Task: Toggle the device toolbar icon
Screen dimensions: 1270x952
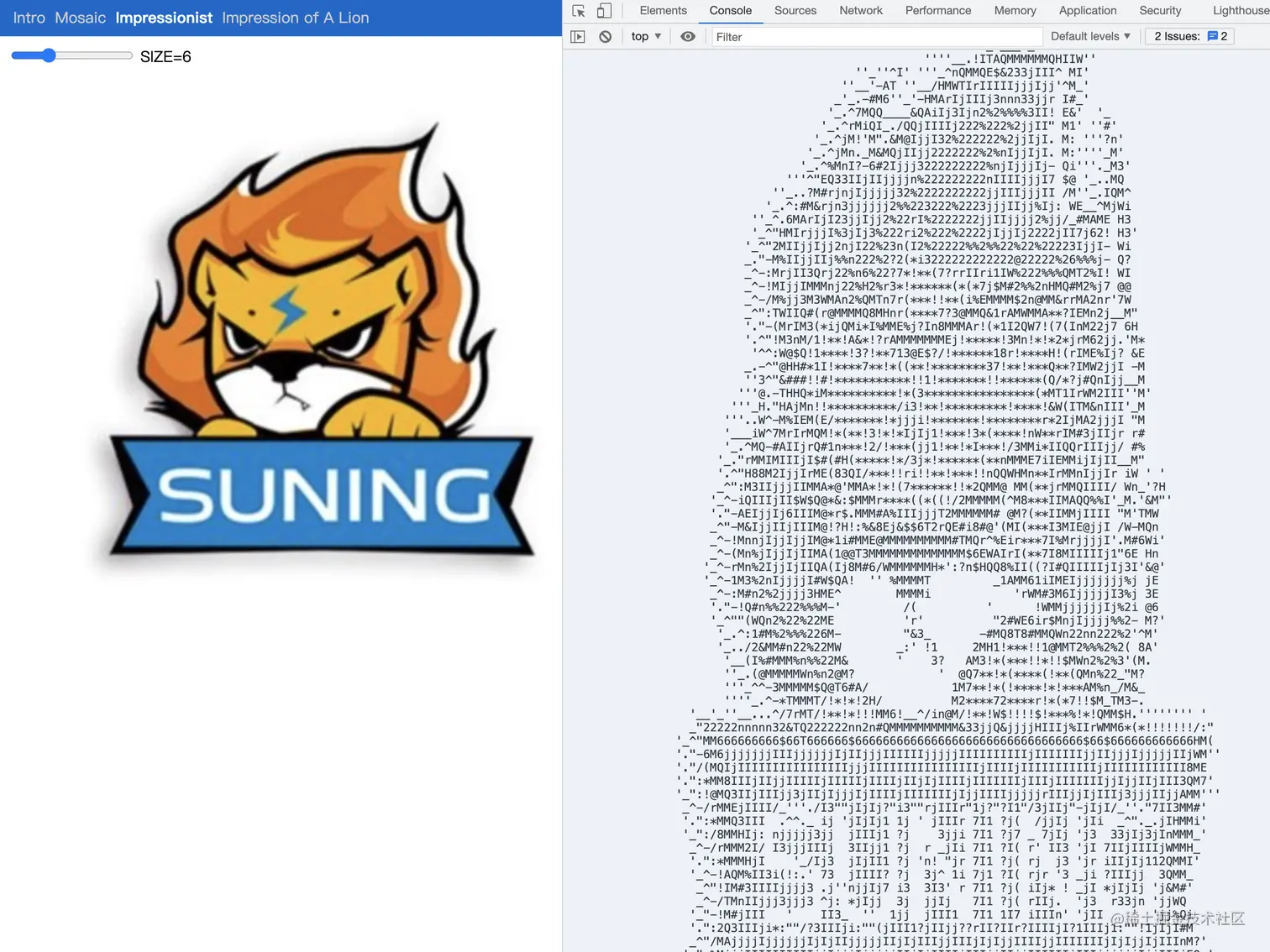Action: [x=604, y=11]
